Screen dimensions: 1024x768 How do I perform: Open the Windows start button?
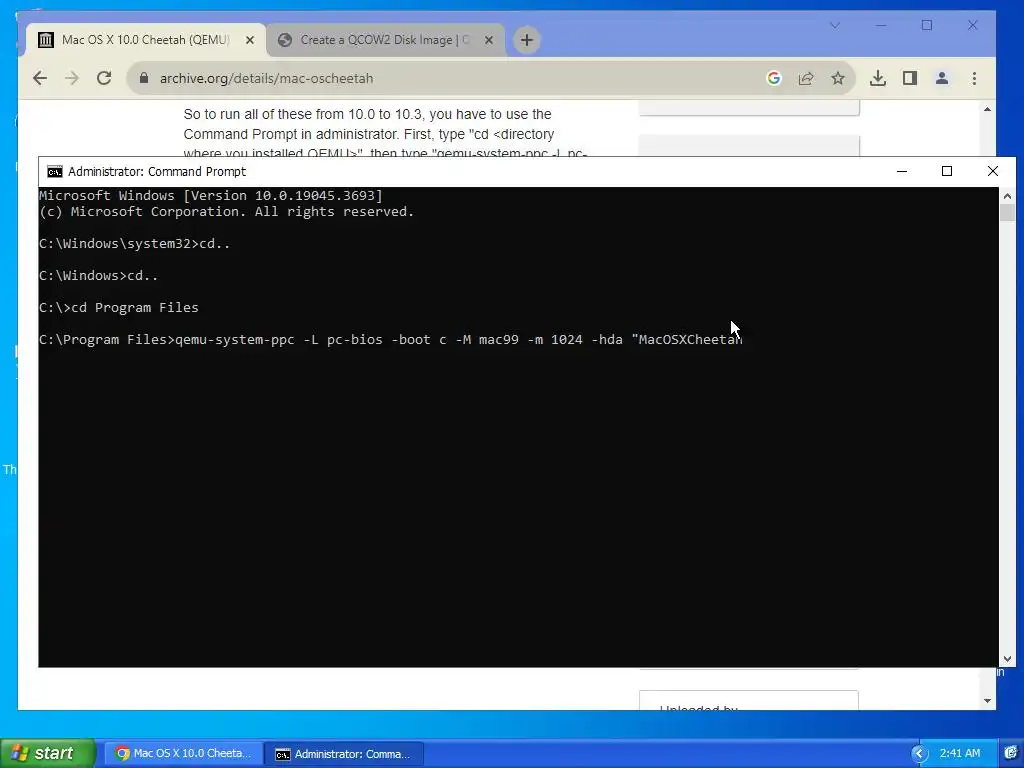pos(46,753)
